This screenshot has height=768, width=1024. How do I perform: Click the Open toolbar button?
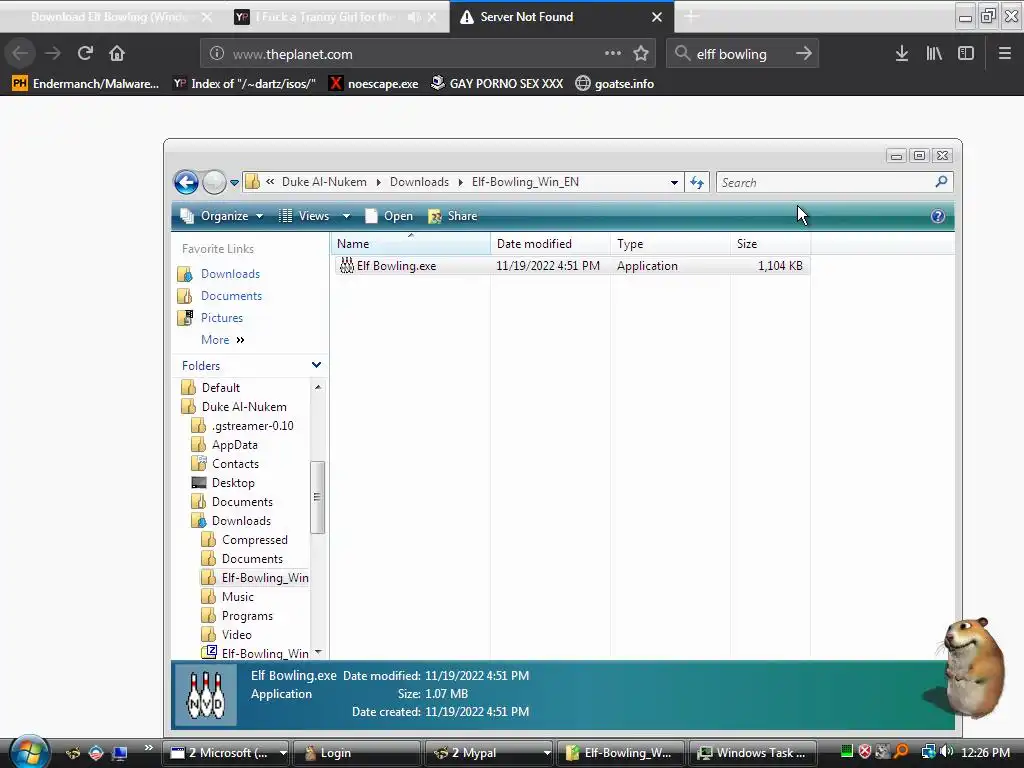389,216
